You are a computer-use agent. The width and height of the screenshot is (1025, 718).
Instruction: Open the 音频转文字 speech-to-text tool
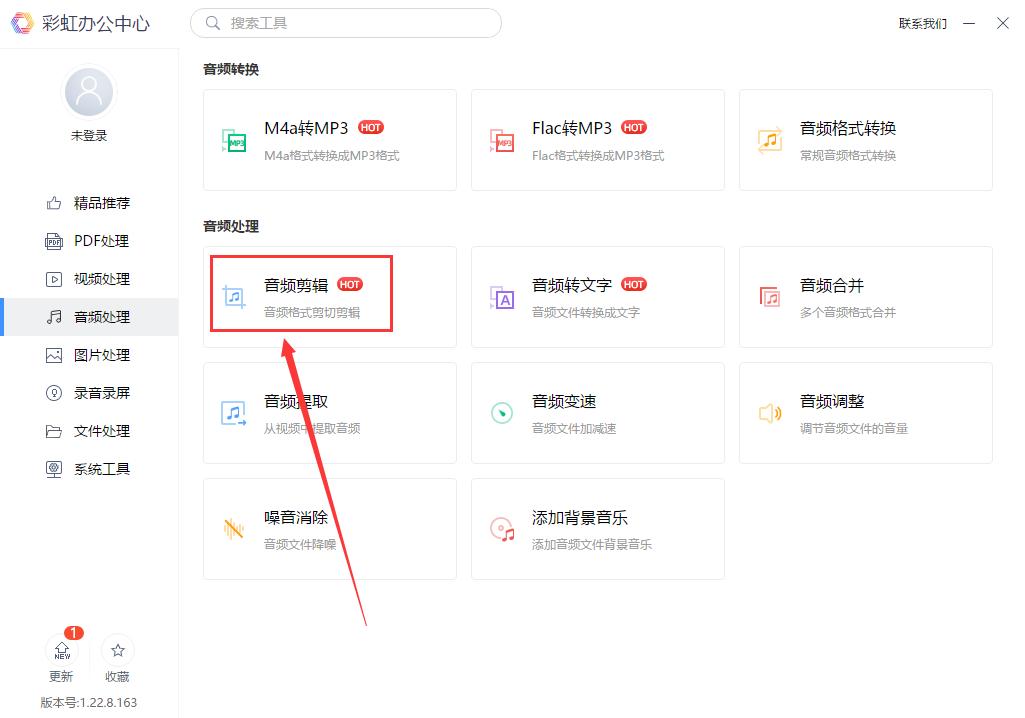click(597, 297)
